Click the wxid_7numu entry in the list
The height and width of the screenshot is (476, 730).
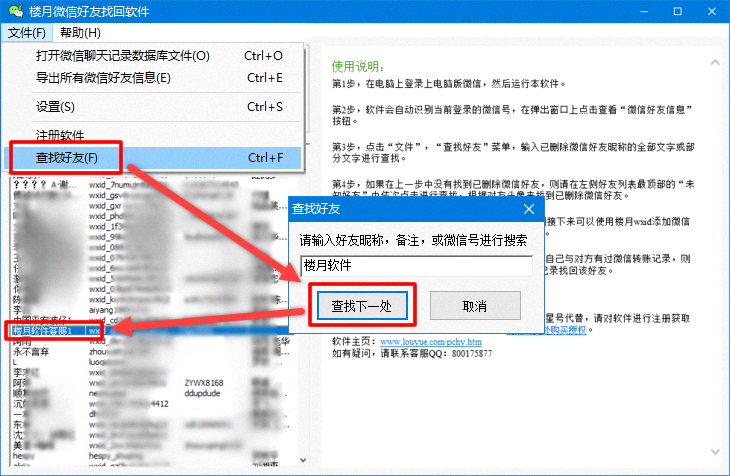tap(114, 185)
